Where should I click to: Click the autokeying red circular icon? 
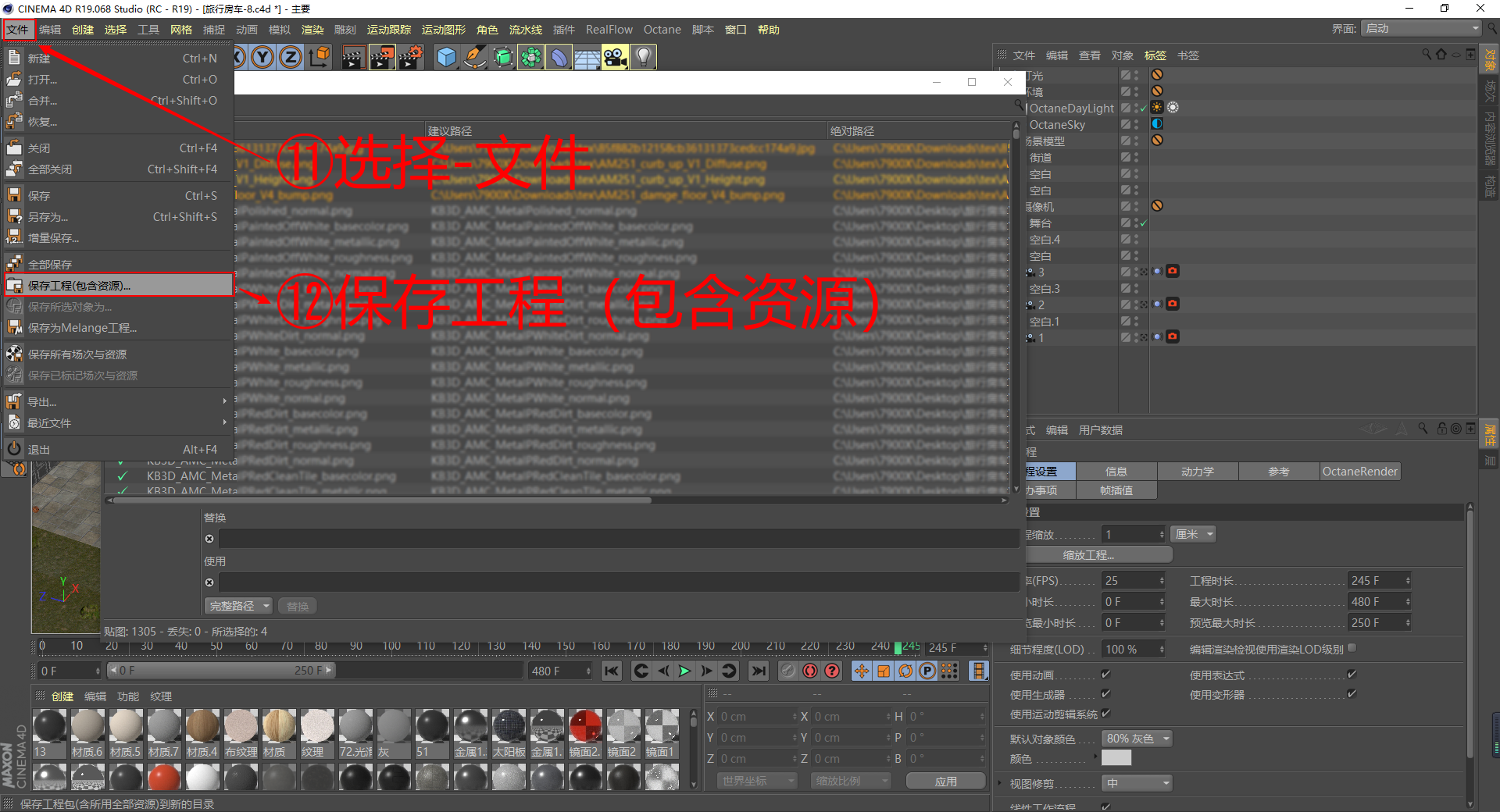click(x=810, y=671)
